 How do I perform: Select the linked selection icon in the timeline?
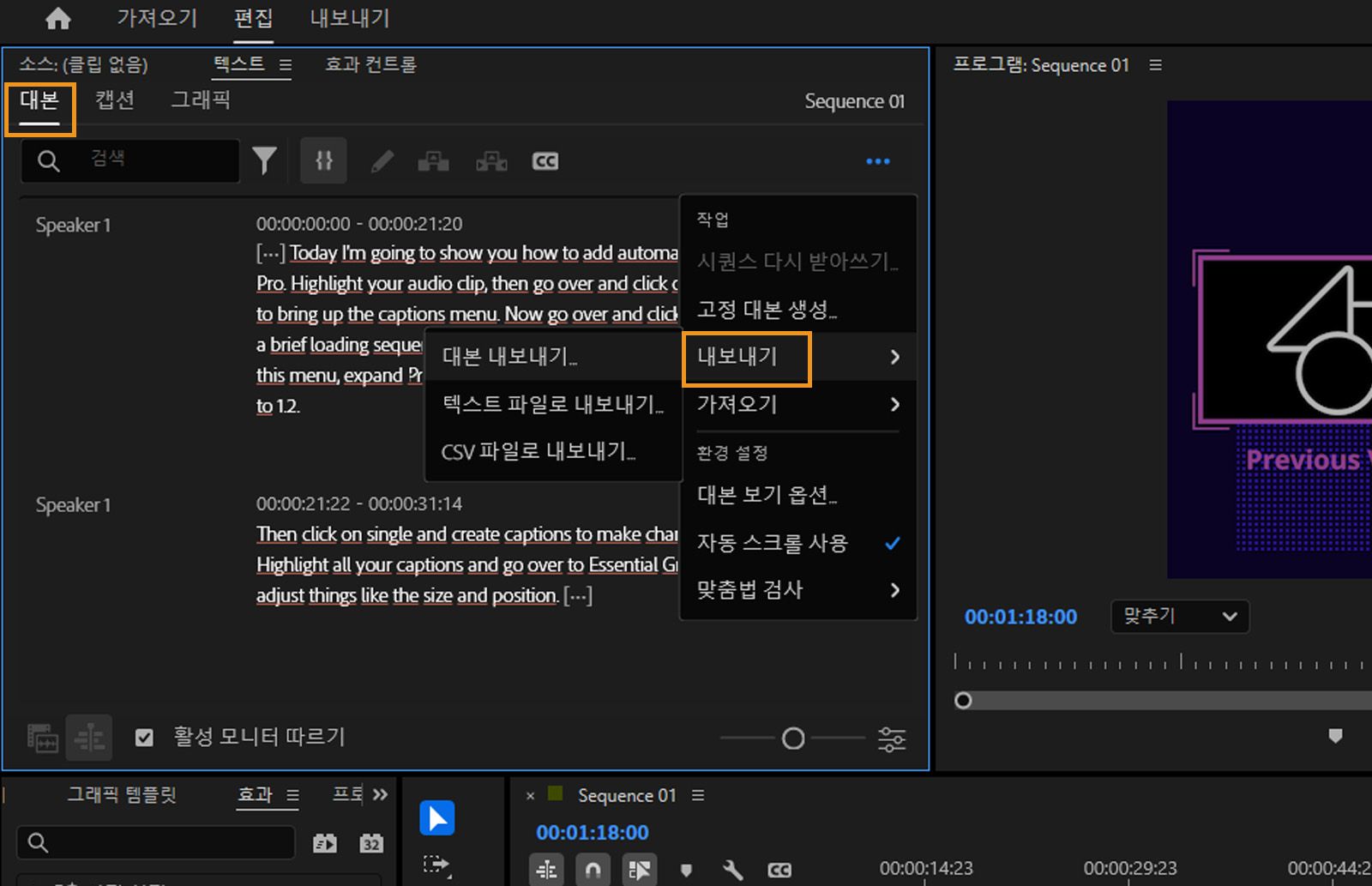pyautogui.click(x=547, y=869)
